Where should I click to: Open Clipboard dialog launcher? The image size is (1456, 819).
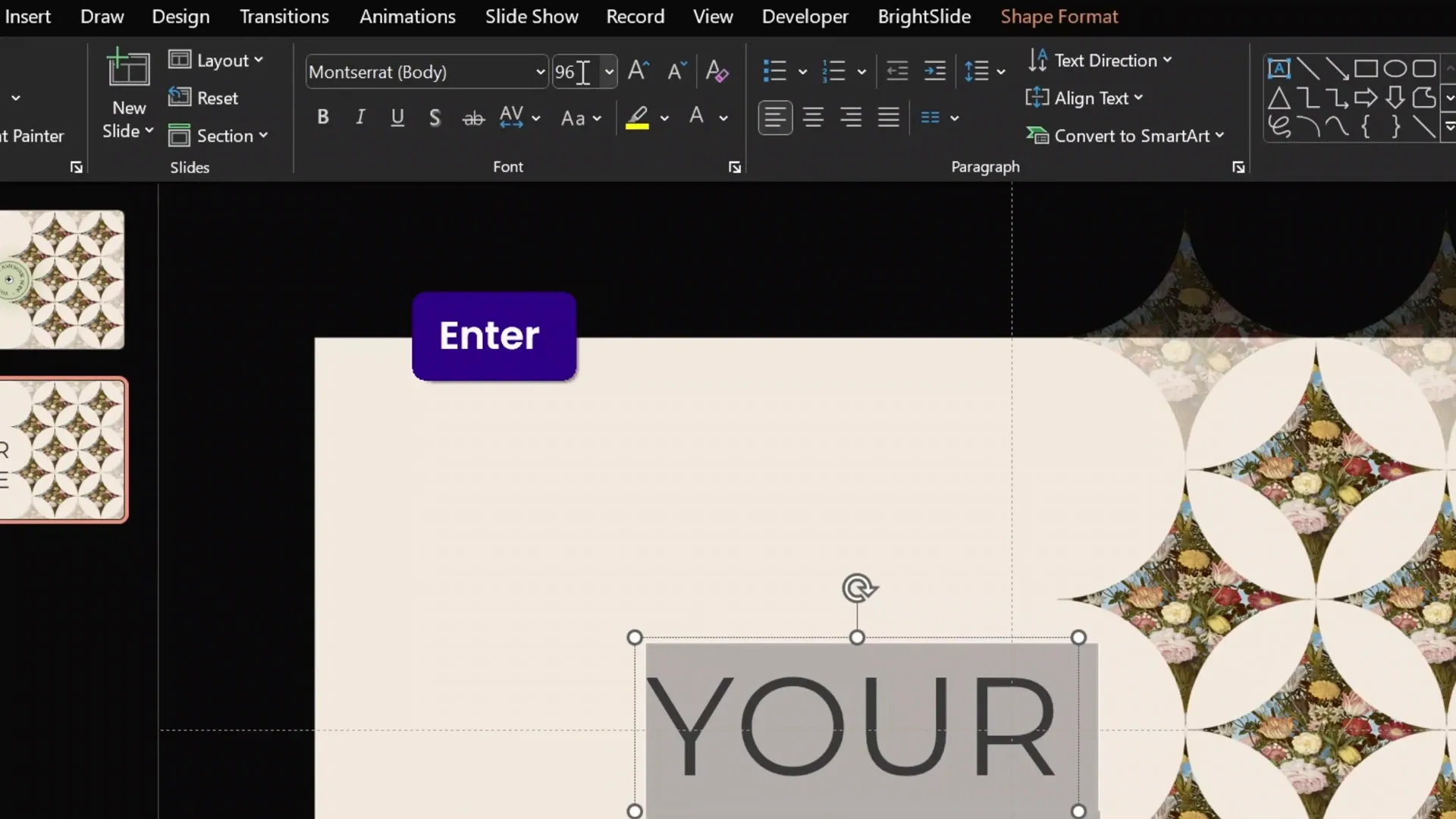76,167
